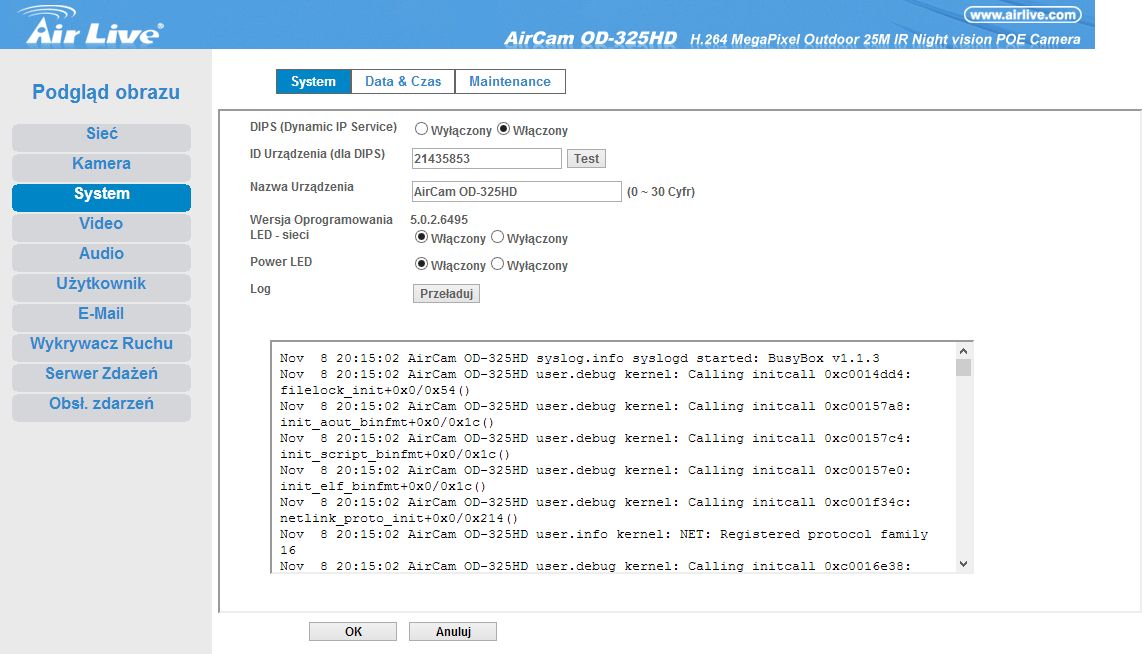Click the log scrollbar down arrow

pyautogui.click(x=964, y=564)
